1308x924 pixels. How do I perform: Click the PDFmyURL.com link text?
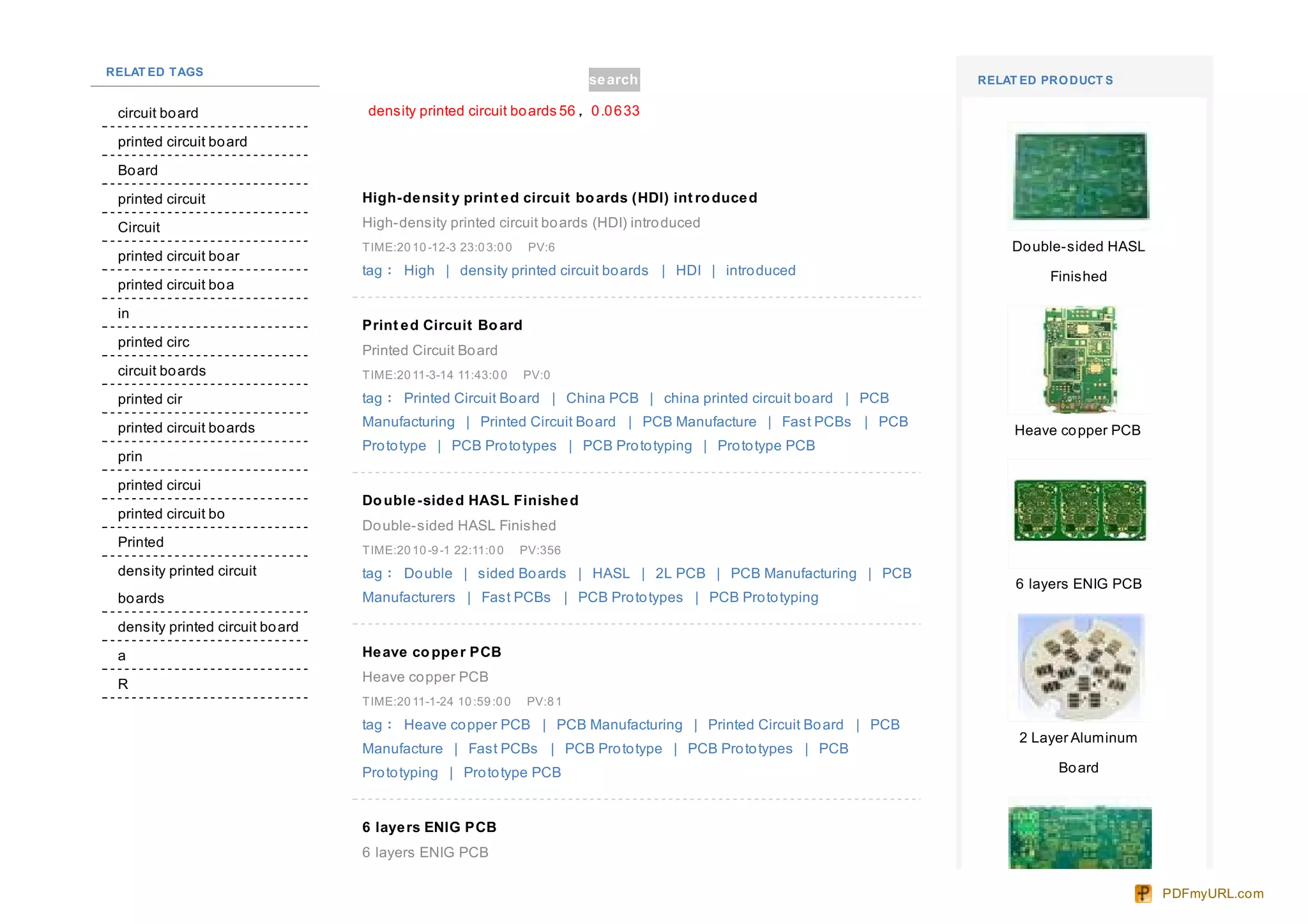(x=1212, y=893)
